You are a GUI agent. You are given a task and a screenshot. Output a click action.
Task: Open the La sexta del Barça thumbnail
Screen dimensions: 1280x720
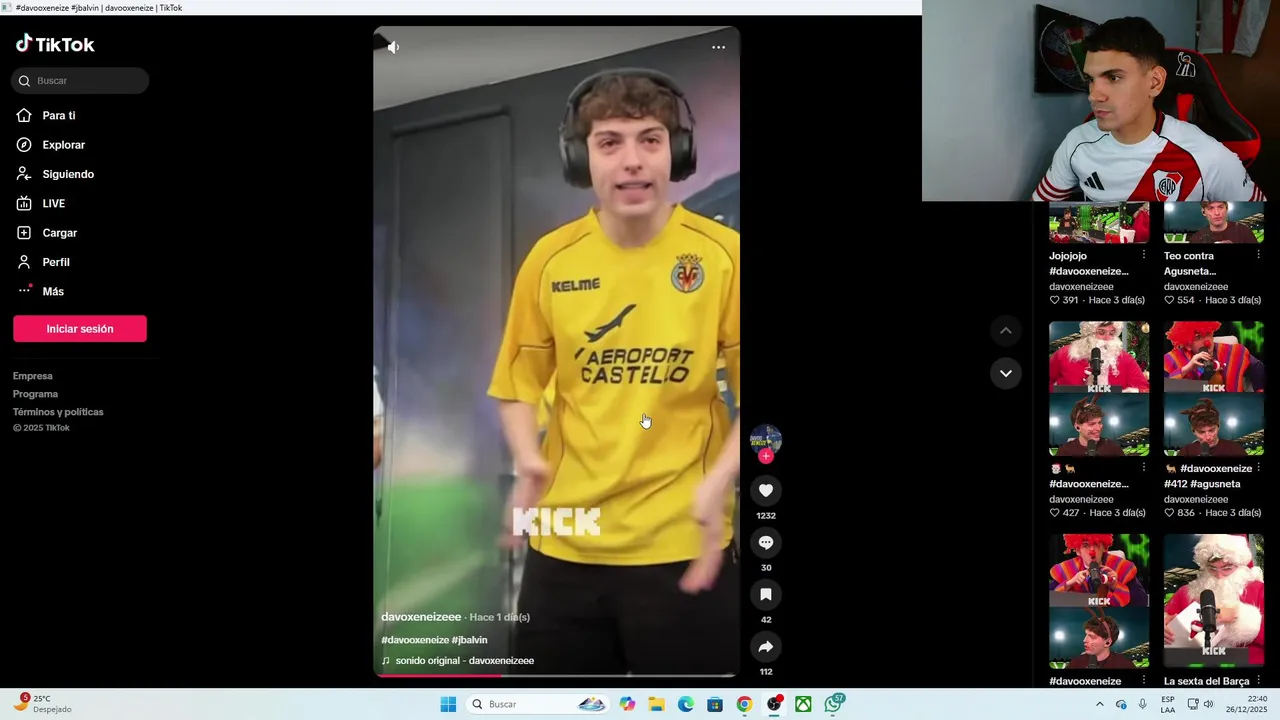pos(1214,601)
